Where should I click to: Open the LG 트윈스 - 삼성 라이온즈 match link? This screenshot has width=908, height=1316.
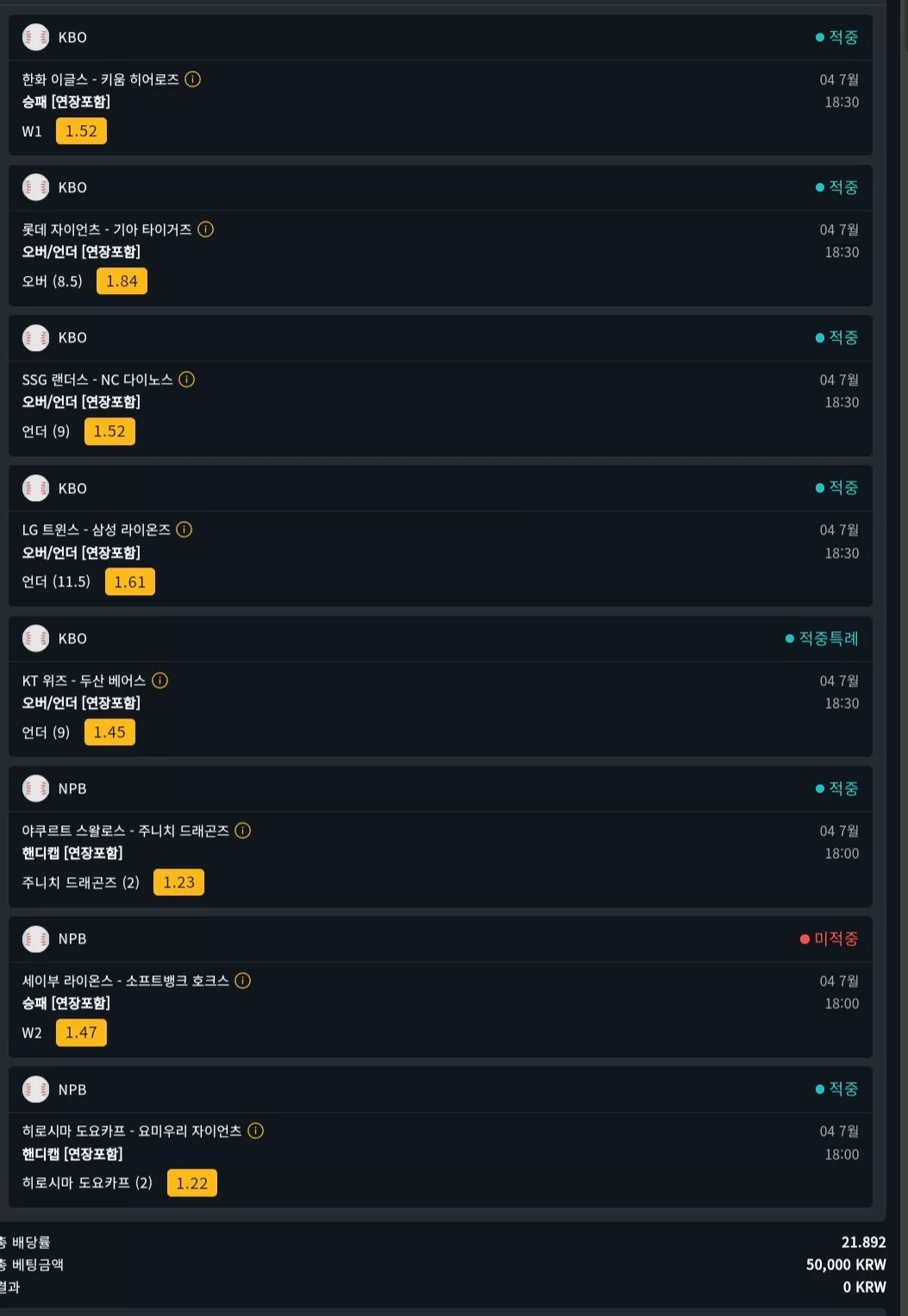(96, 530)
